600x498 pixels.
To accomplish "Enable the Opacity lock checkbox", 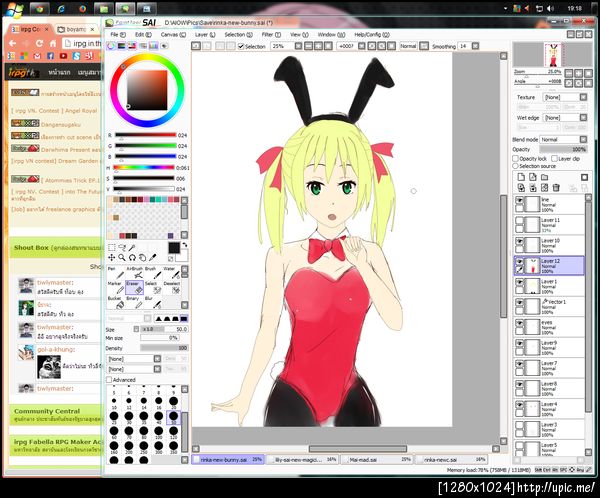I will [515, 158].
